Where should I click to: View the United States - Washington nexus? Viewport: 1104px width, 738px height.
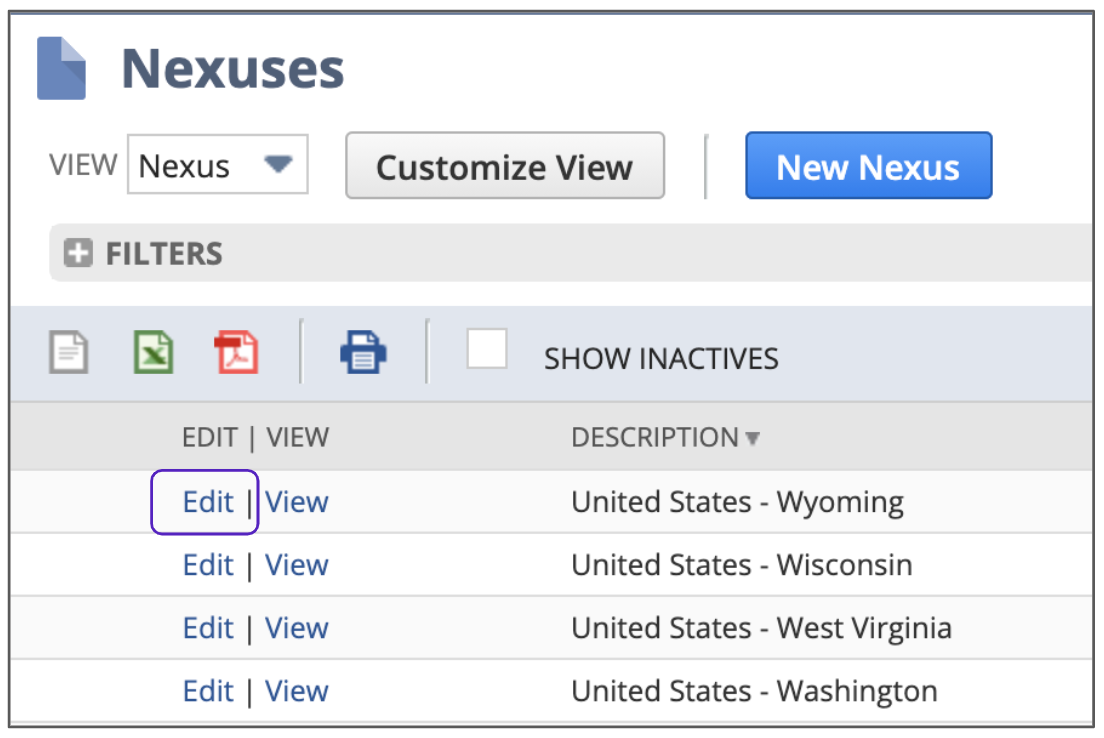tap(297, 691)
